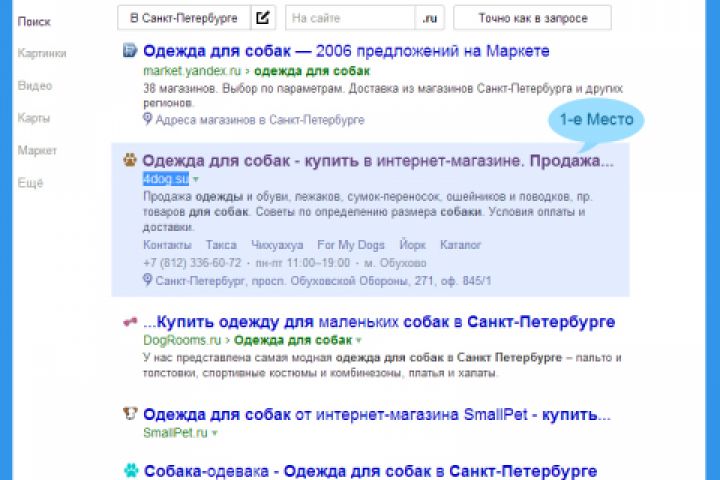The image size is (720, 480).
Task: Click the highlighted 4dog.su URL
Action: (x=166, y=179)
